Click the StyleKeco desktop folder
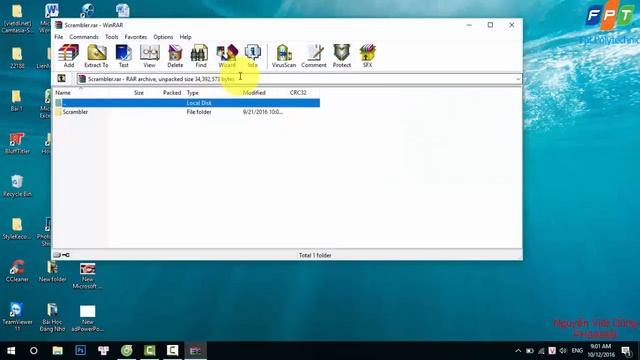Image resolution: width=640 pixels, height=360 pixels. pyautogui.click(x=17, y=229)
